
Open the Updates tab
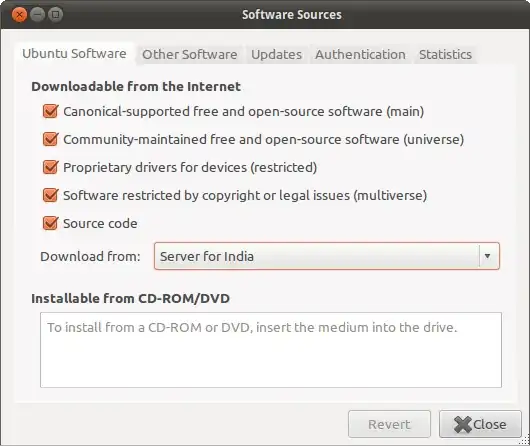pyautogui.click(x=276, y=54)
